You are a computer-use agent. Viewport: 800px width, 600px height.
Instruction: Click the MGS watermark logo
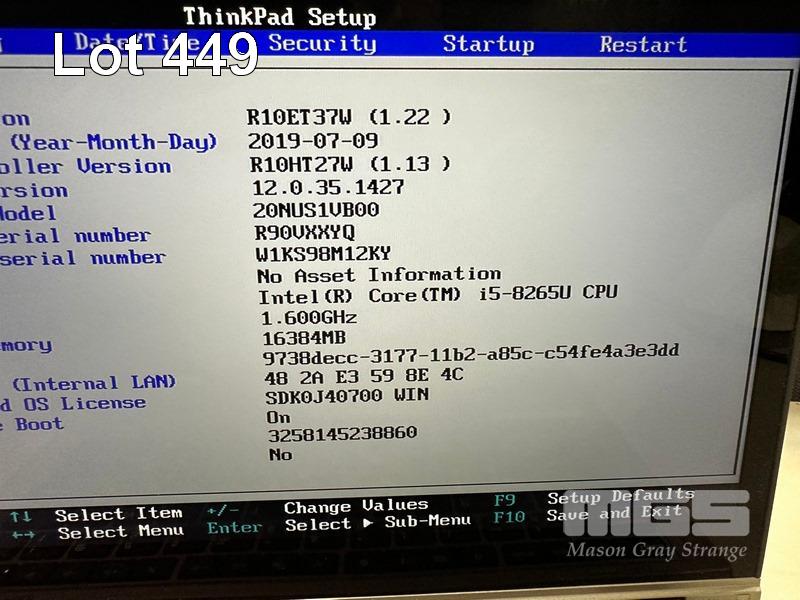pos(657,515)
